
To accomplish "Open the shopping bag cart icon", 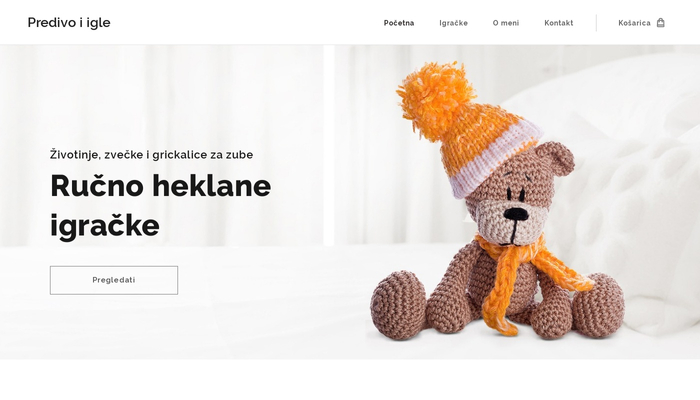I will click(x=661, y=23).
